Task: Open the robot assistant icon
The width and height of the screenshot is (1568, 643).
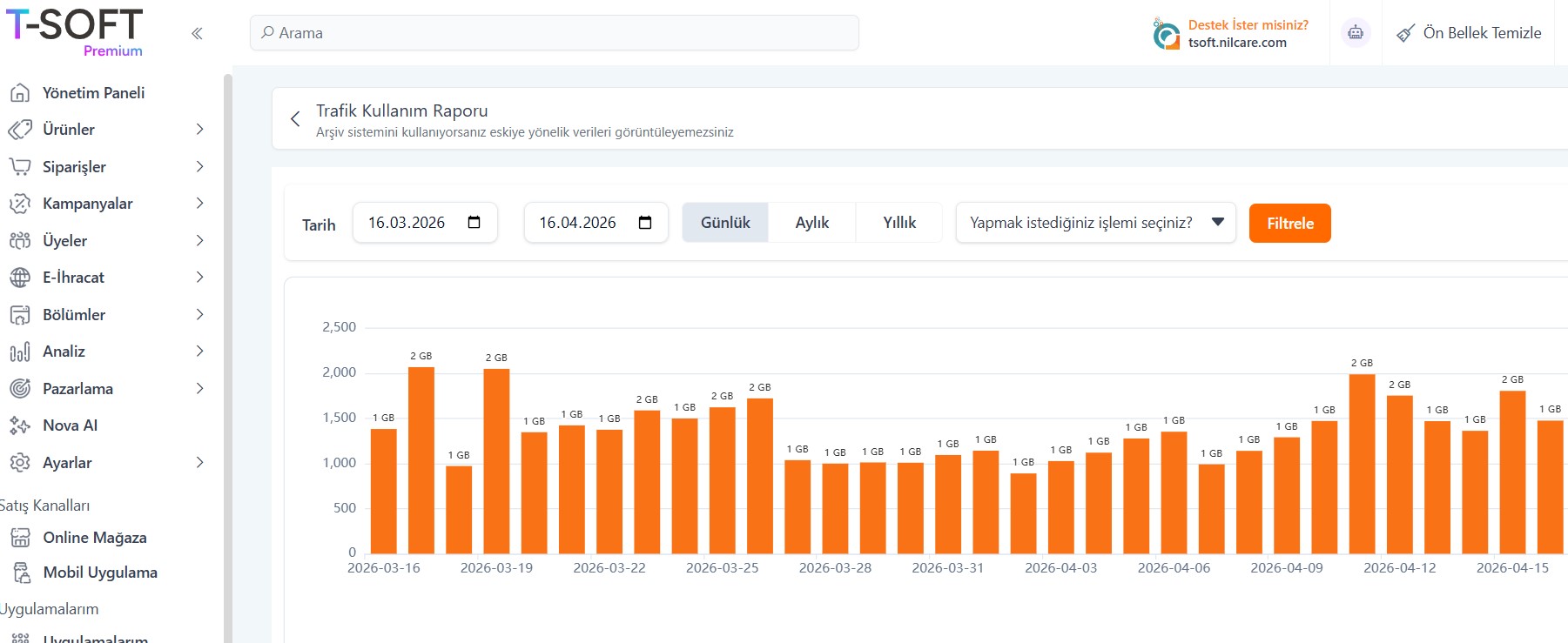Action: (1355, 33)
